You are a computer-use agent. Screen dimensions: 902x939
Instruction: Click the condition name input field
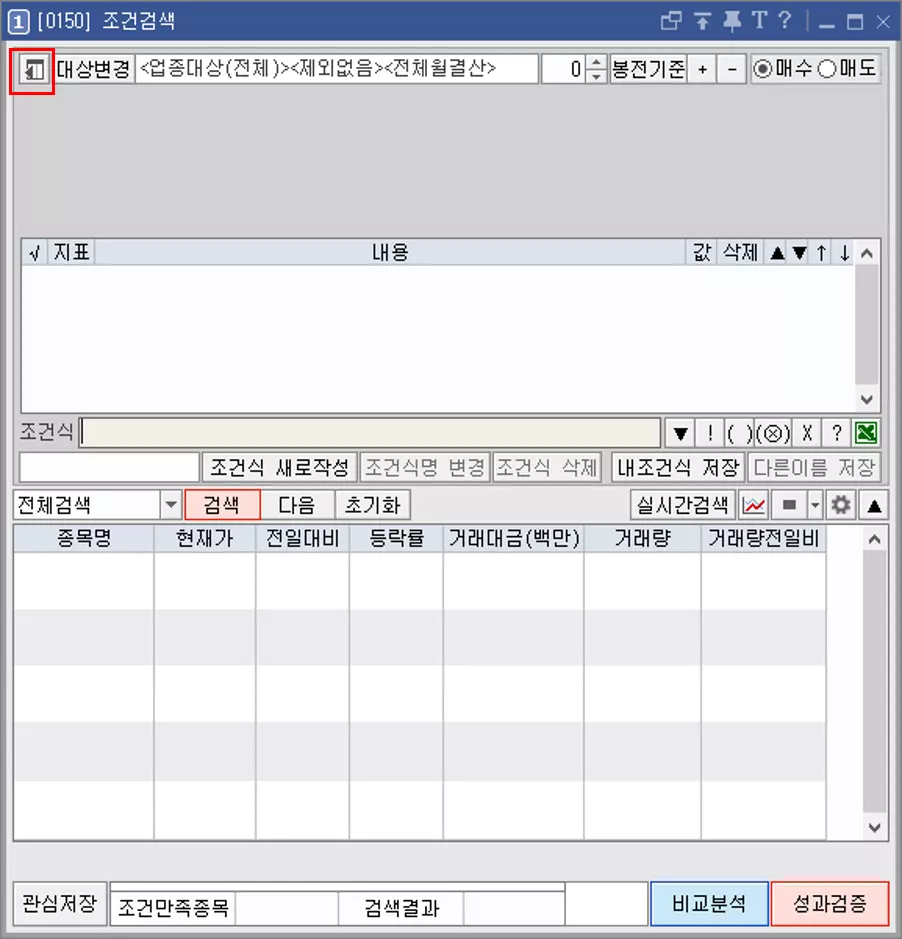click(x=109, y=467)
